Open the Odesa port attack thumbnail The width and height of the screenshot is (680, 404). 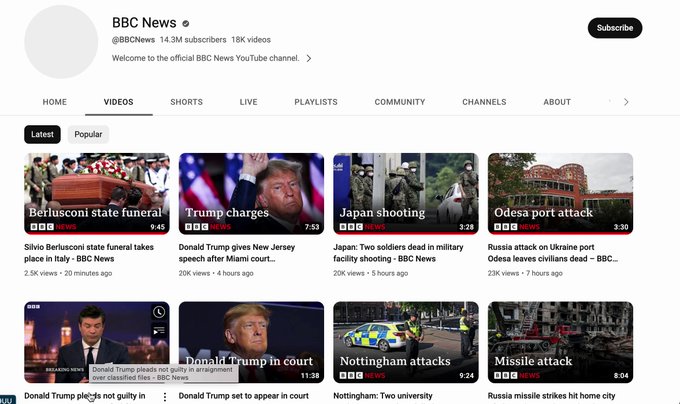[560, 194]
